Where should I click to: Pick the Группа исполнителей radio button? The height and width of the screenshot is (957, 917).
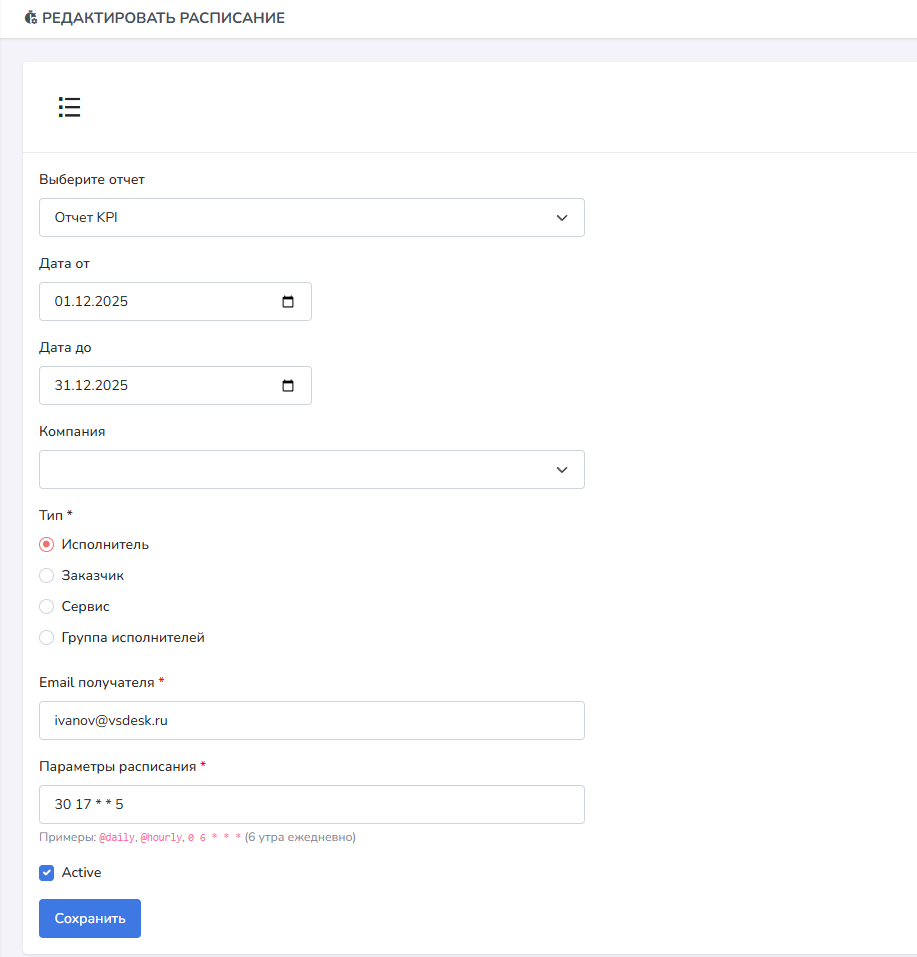coord(46,638)
